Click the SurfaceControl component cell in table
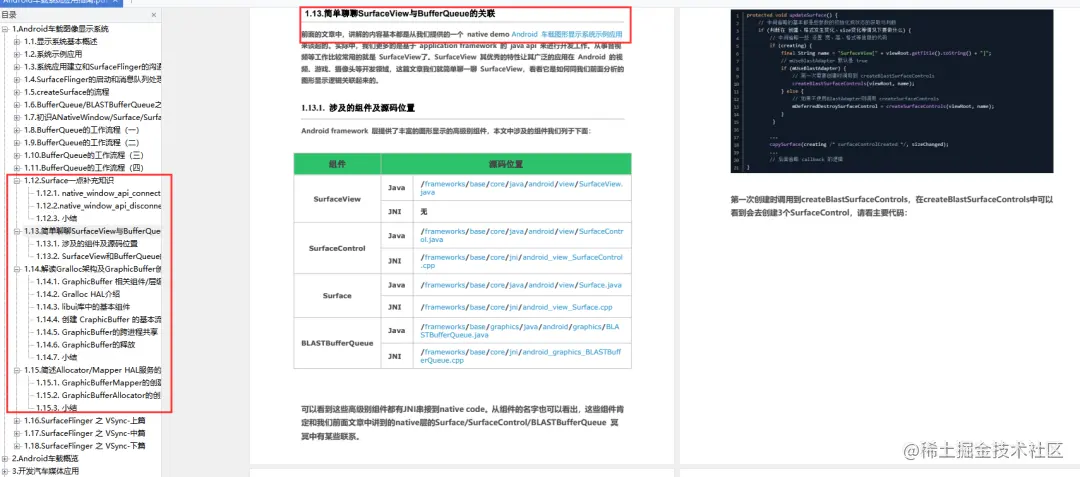This screenshot has width=1080, height=477. pyautogui.click(x=337, y=248)
